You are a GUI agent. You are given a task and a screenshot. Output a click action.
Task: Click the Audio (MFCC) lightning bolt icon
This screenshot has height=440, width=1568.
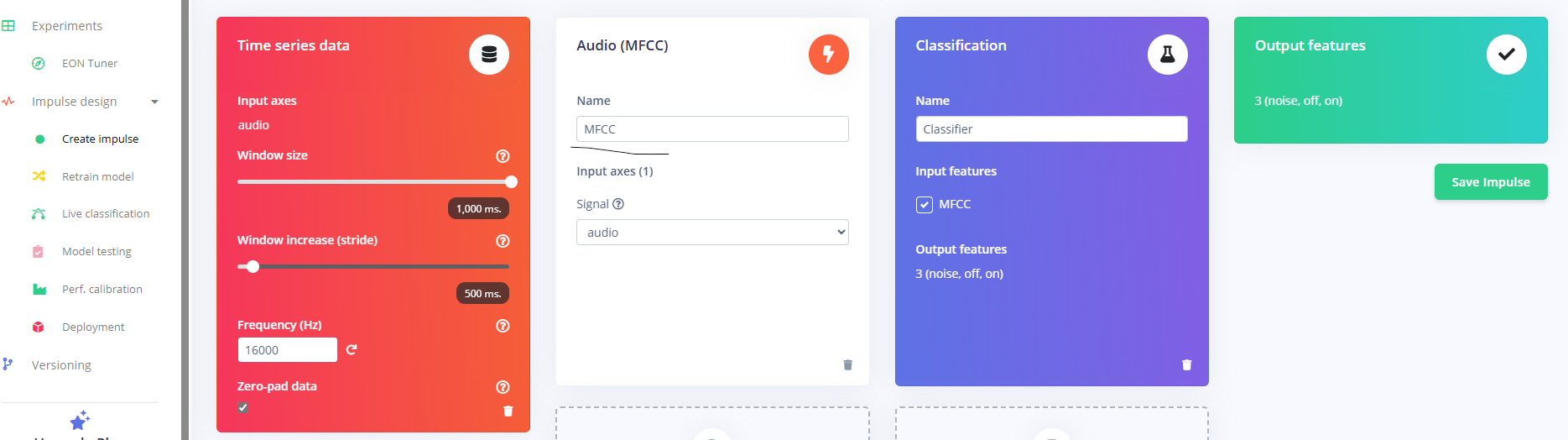tap(828, 55)
